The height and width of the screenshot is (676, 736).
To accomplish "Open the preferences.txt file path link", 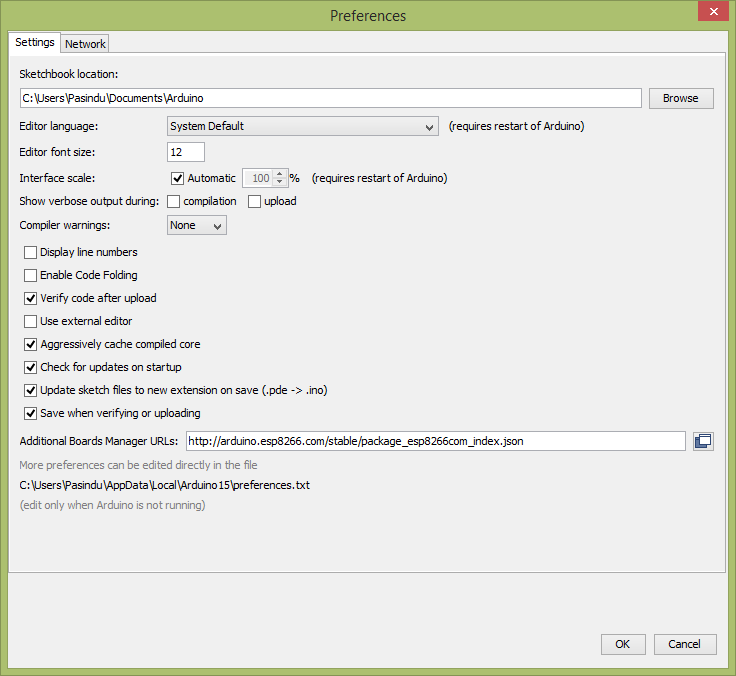I will coord(165,485).
